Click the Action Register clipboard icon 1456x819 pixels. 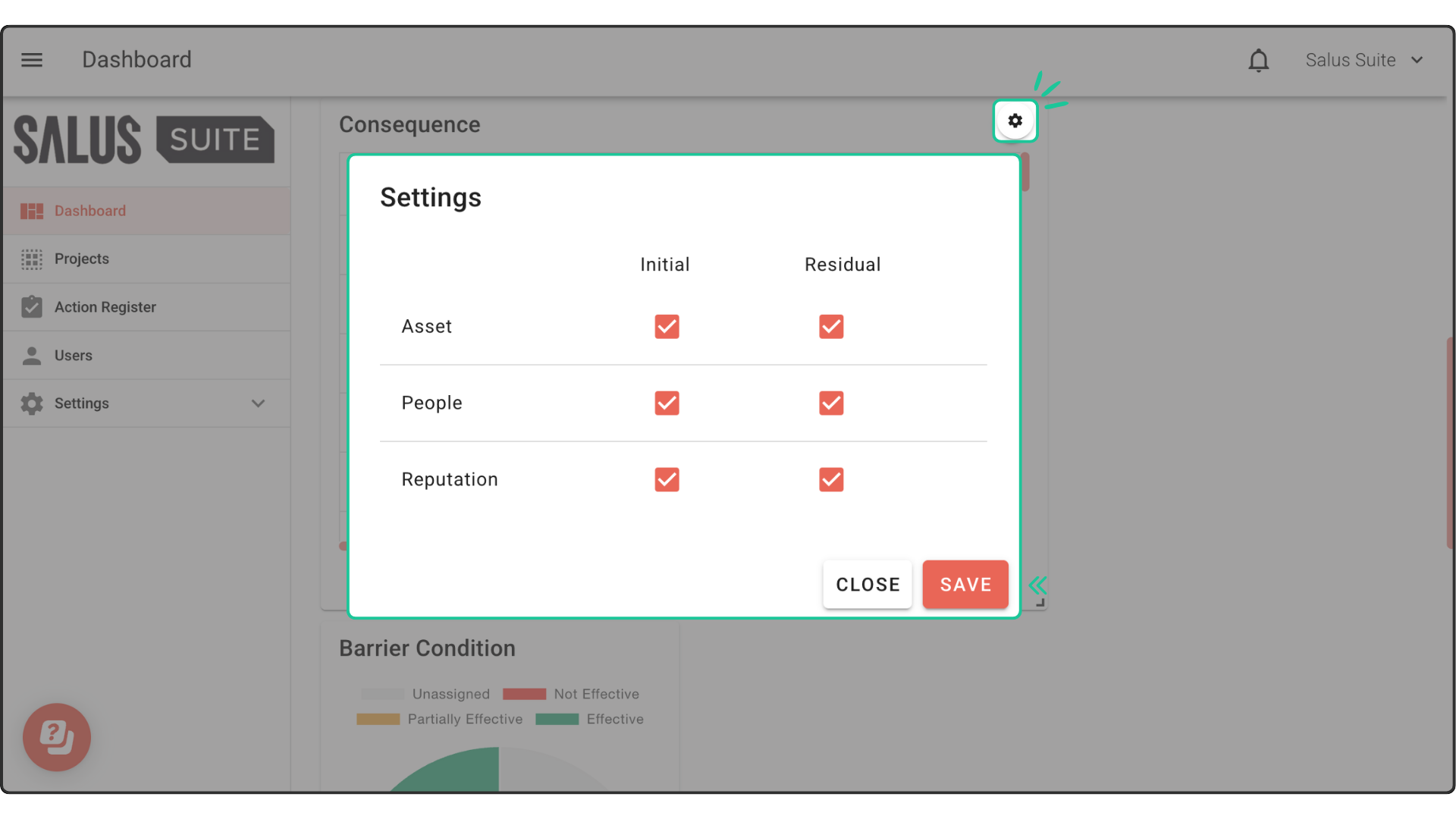coord(32,307)
